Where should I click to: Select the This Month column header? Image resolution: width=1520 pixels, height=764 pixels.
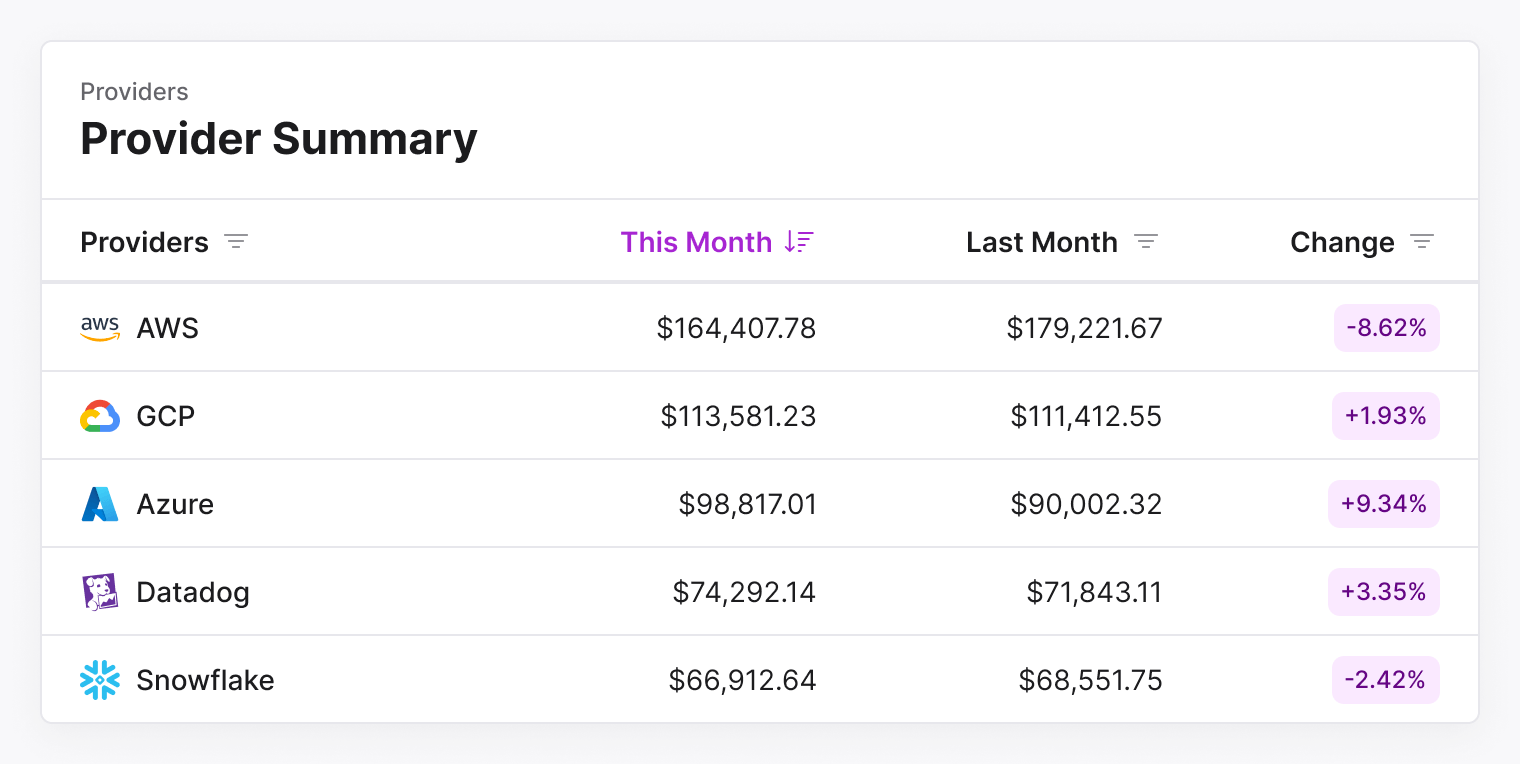tap(697, 242)
